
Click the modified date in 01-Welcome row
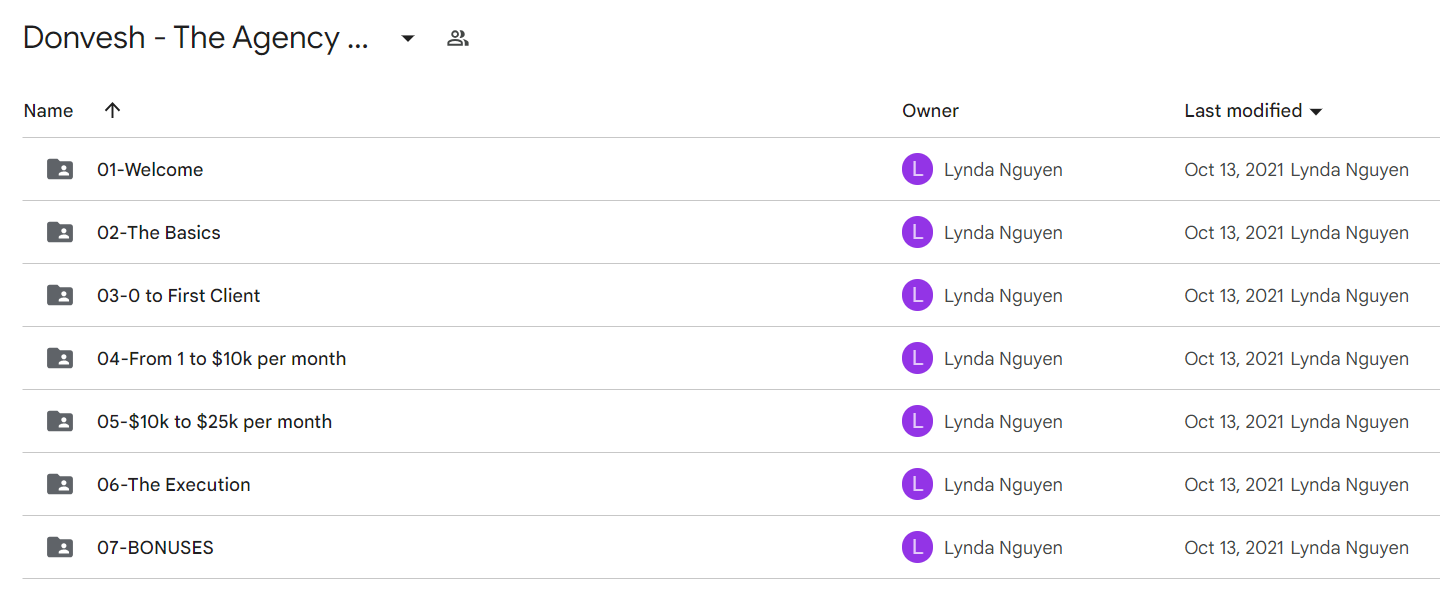click(x=1234, y=170)
